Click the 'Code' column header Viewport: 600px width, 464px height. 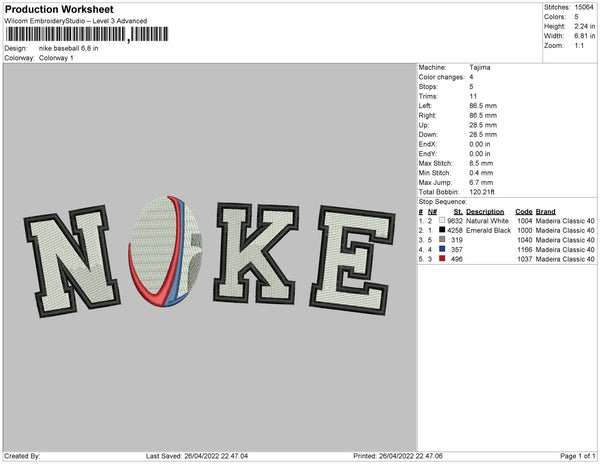(x=523, y=212)
